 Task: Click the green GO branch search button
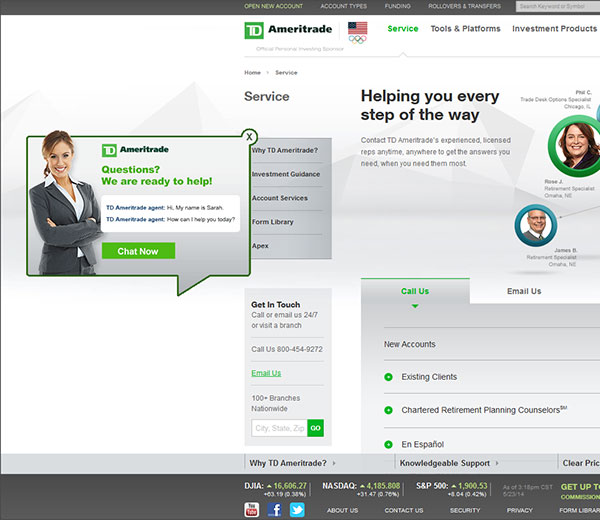315,428
